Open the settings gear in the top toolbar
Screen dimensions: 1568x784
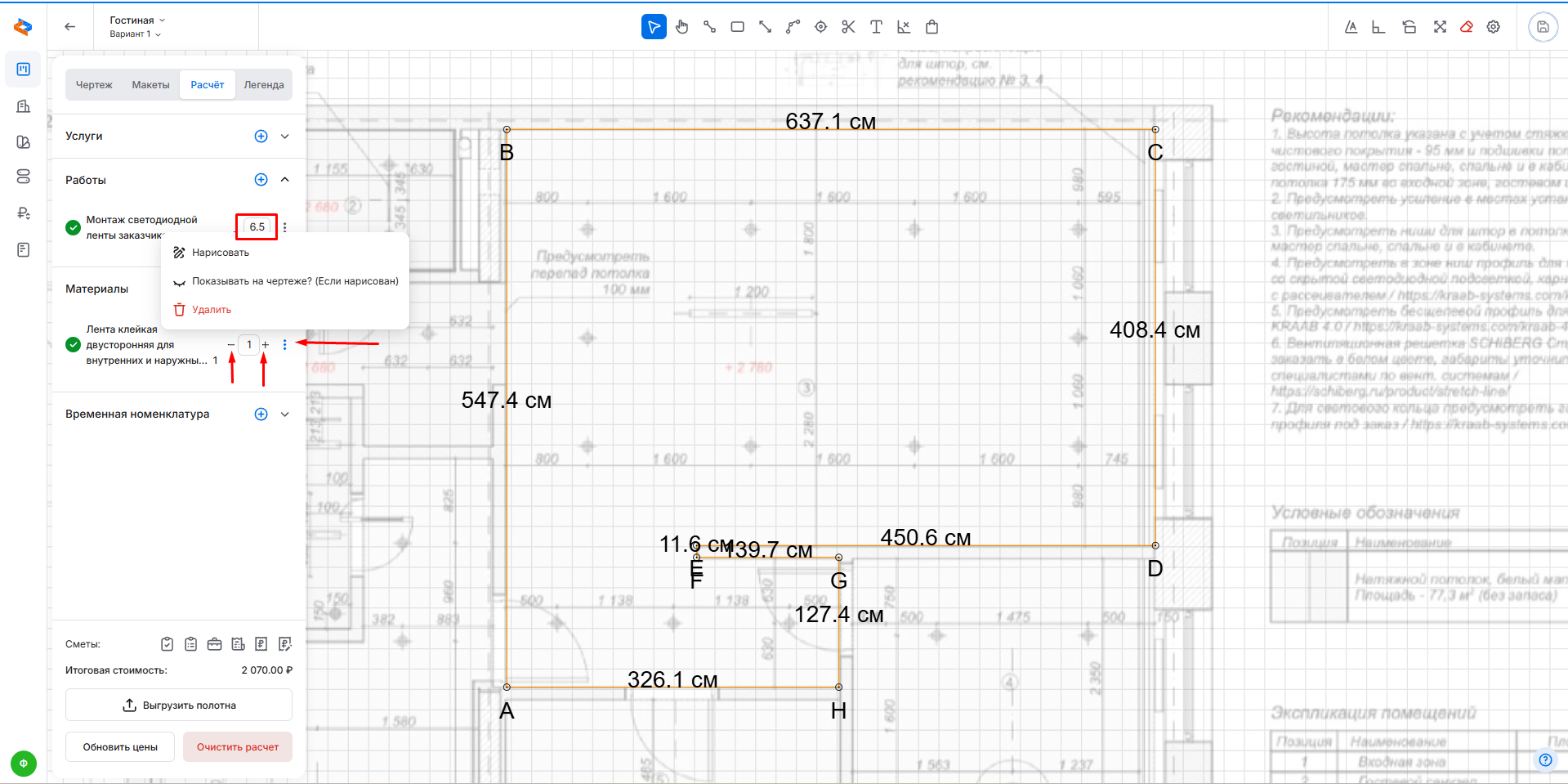1494,27
